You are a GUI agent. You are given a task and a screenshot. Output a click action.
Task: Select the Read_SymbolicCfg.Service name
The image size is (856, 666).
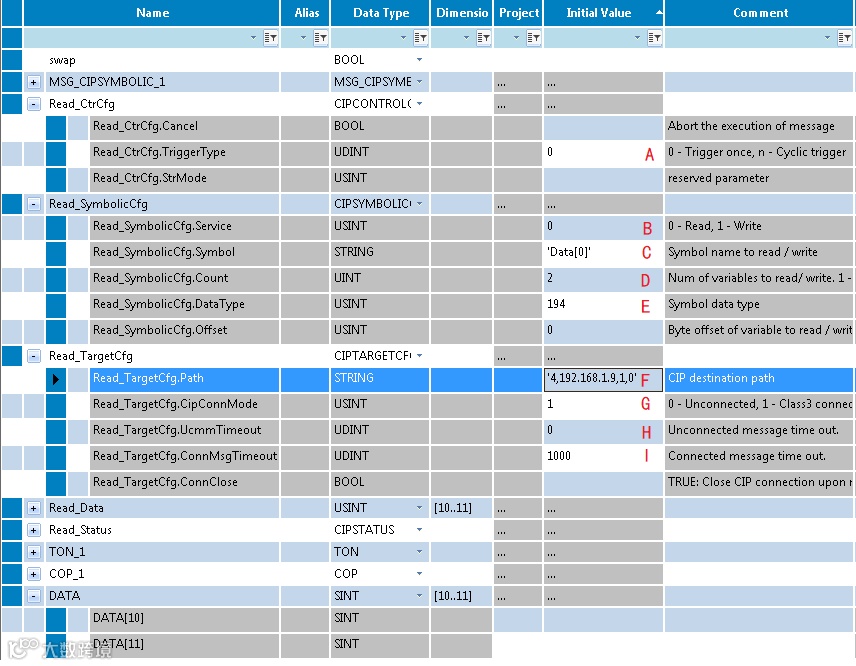162,226
